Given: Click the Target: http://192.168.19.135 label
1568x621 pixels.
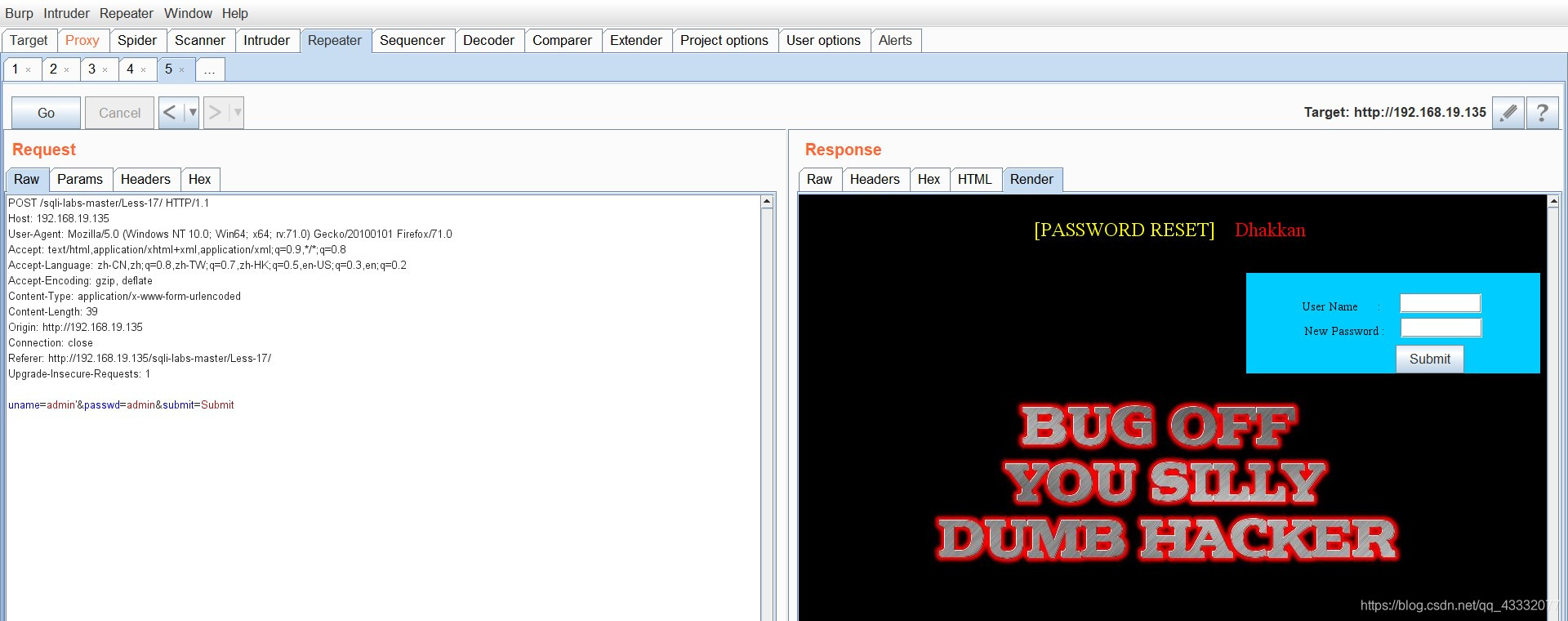Looking at the screenshot, I should pyautogui.click(x=1395, y=113).
